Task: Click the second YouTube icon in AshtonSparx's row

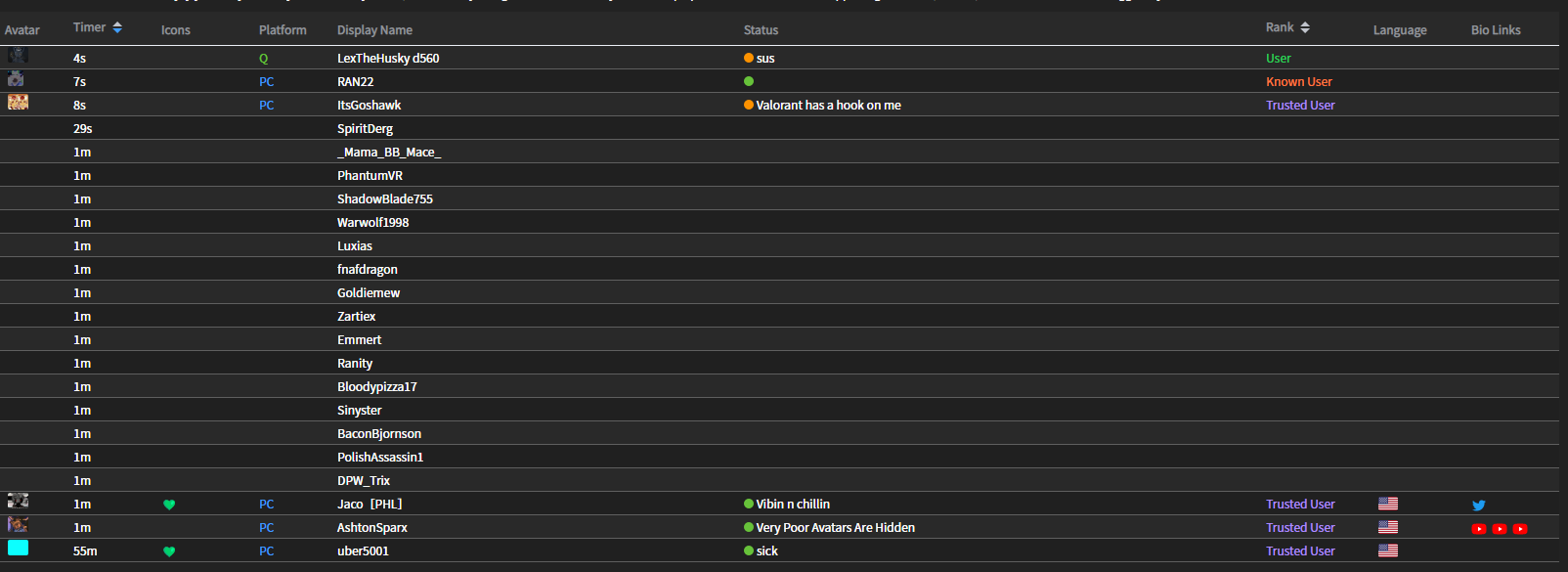Action: (x=1500, y=528)
